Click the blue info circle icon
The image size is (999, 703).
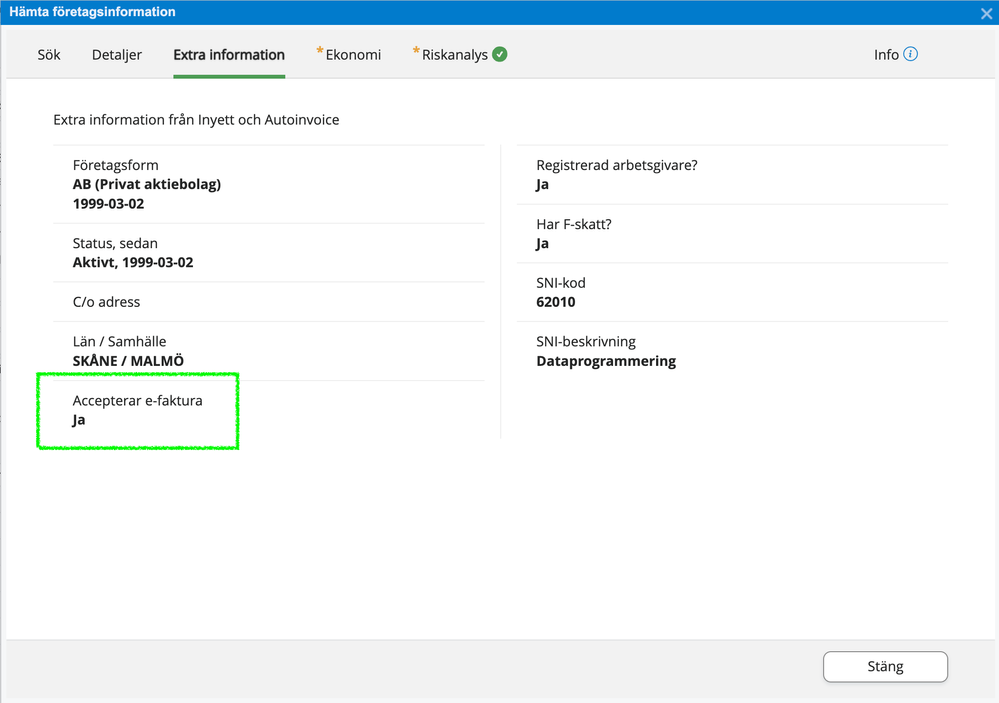[910, 55]
